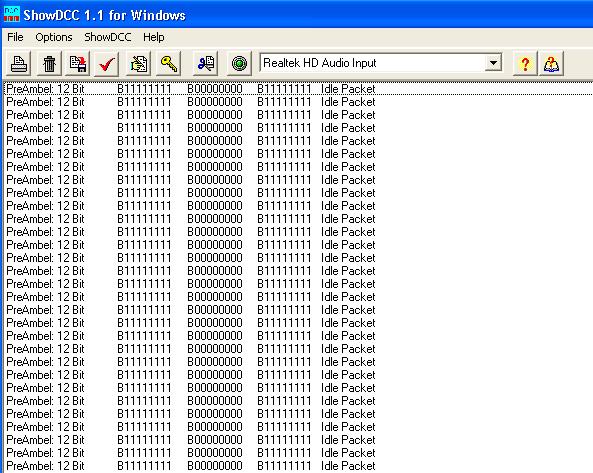Select the Idle Packet row with dotted focus outline
The width and height of the screenshot is (593, 473).
(298, 89)
